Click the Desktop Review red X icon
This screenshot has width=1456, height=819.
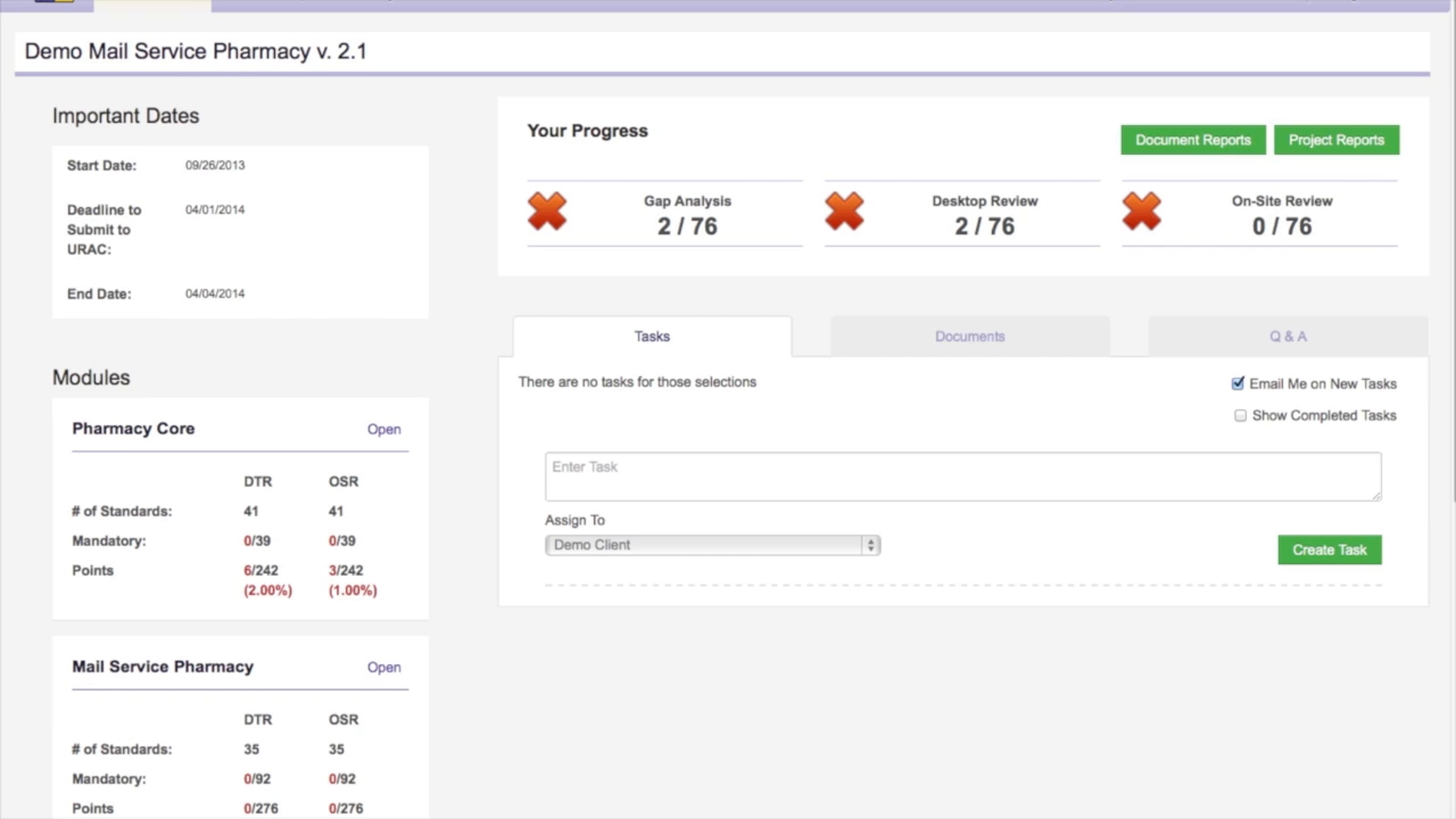844,212
